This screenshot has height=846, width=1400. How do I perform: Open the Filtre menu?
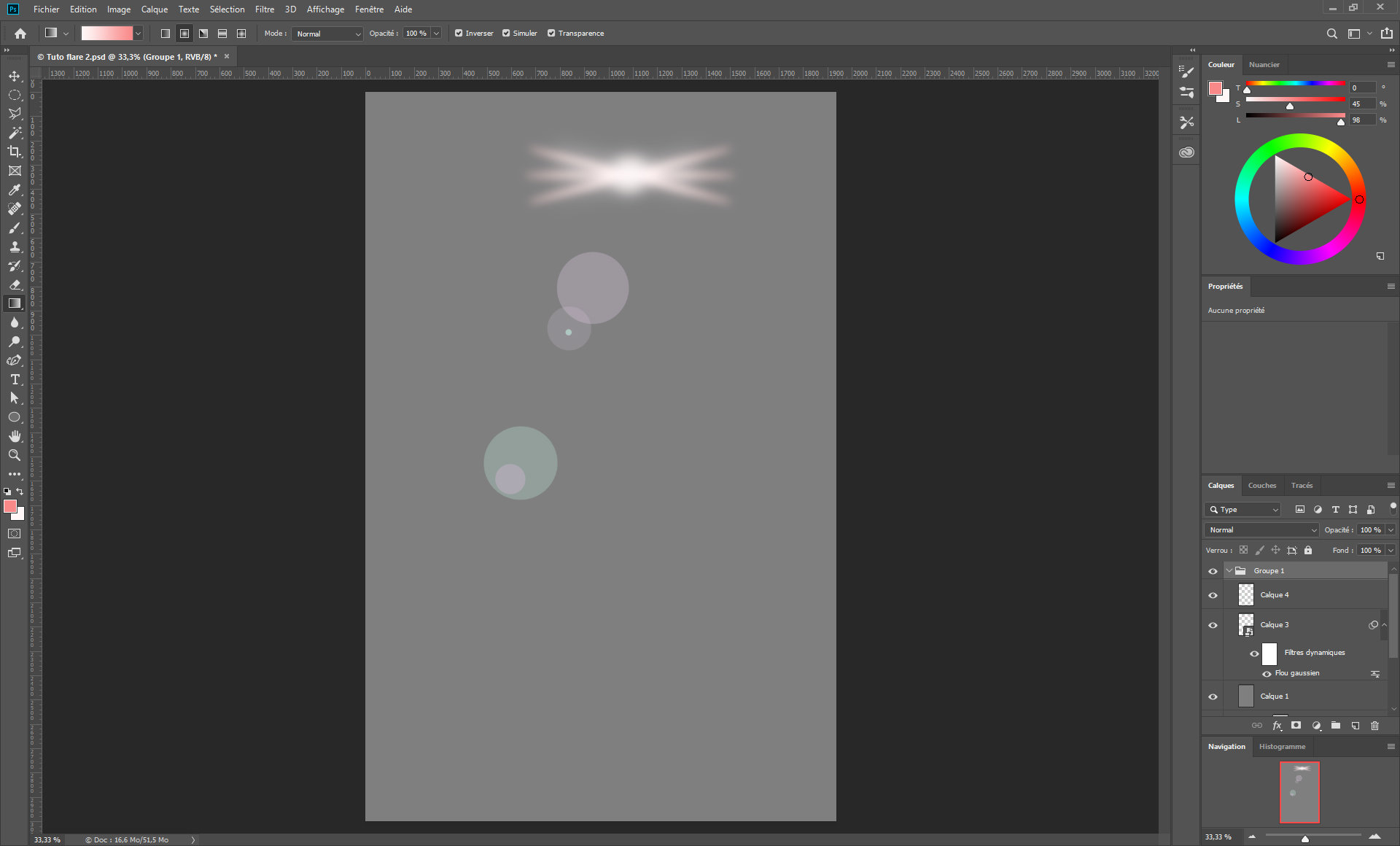coord(264,9)
